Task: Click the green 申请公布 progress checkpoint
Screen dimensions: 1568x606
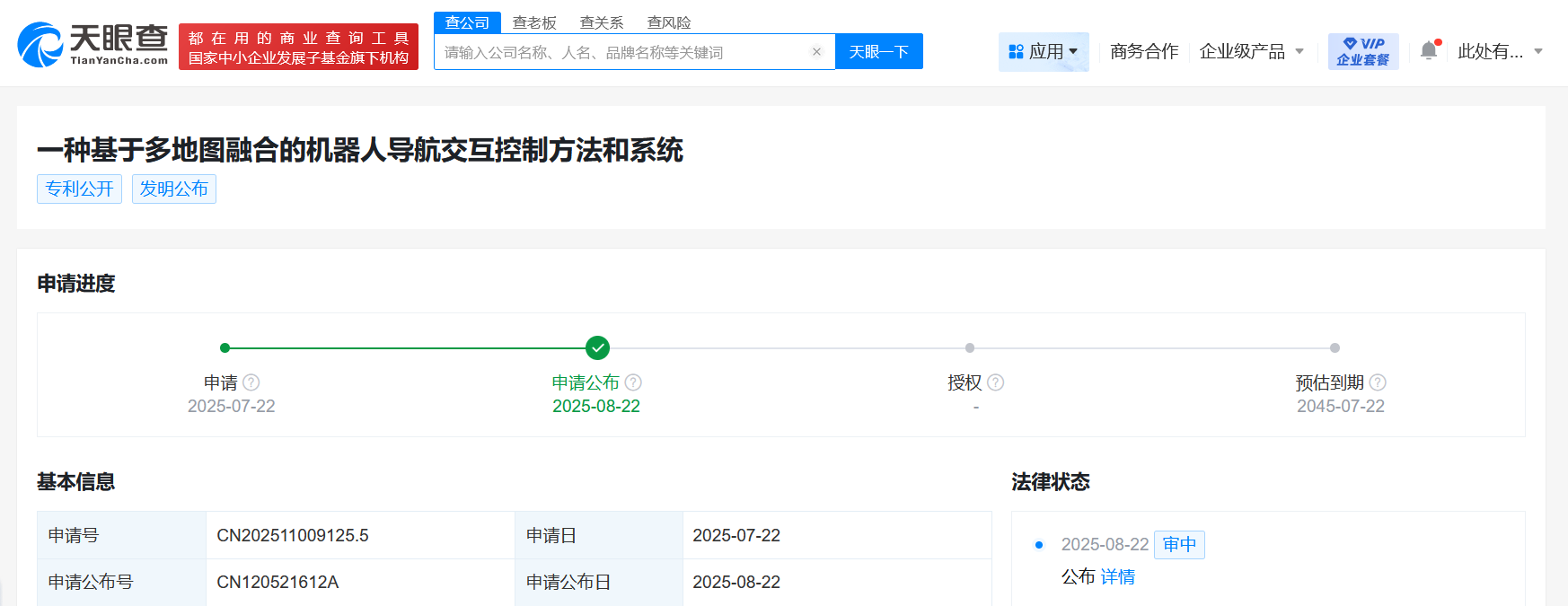Action: 597,347
